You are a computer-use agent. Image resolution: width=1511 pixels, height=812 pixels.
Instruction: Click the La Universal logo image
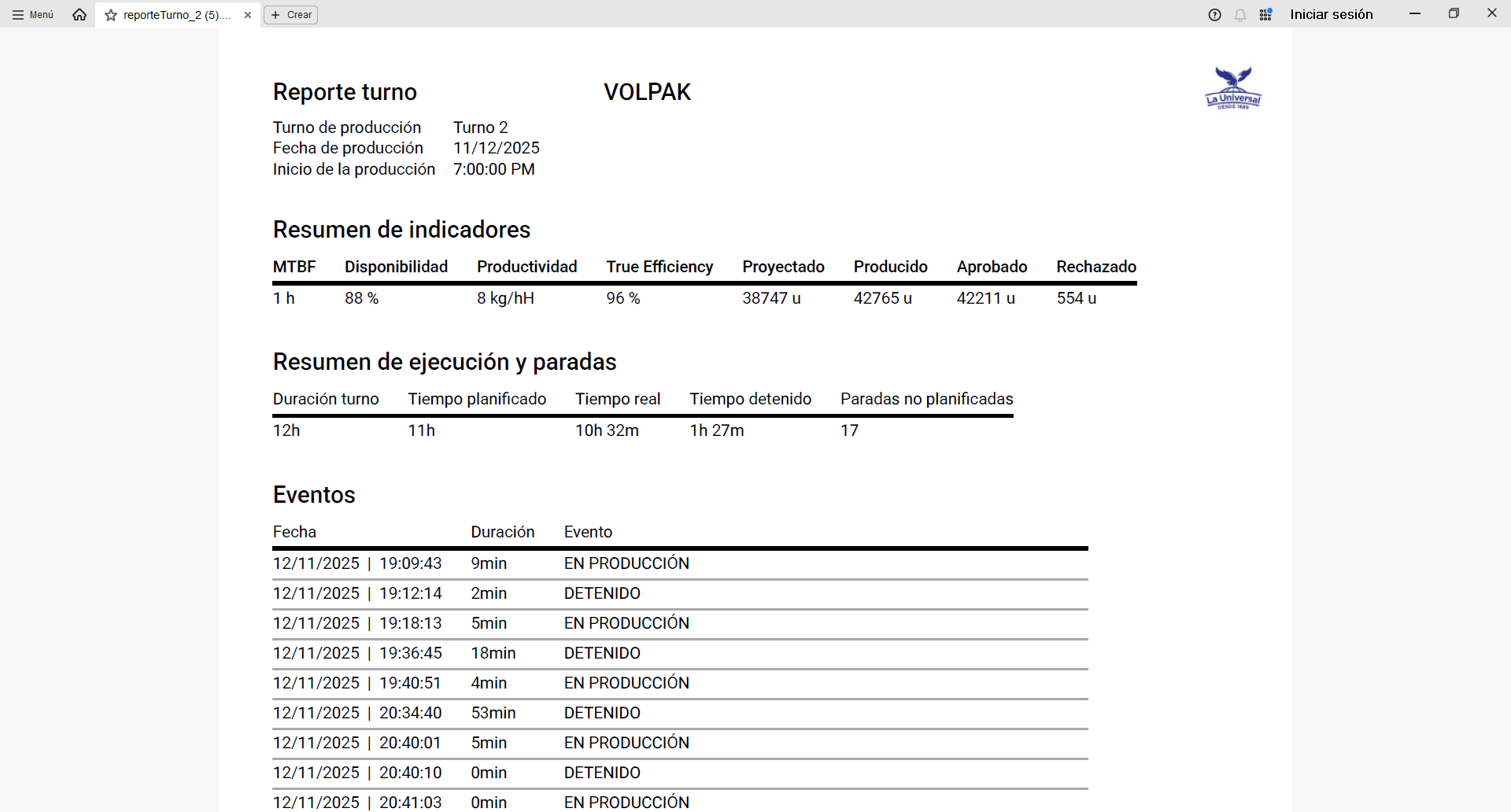pyautogui.click(x=1233, y=88)
